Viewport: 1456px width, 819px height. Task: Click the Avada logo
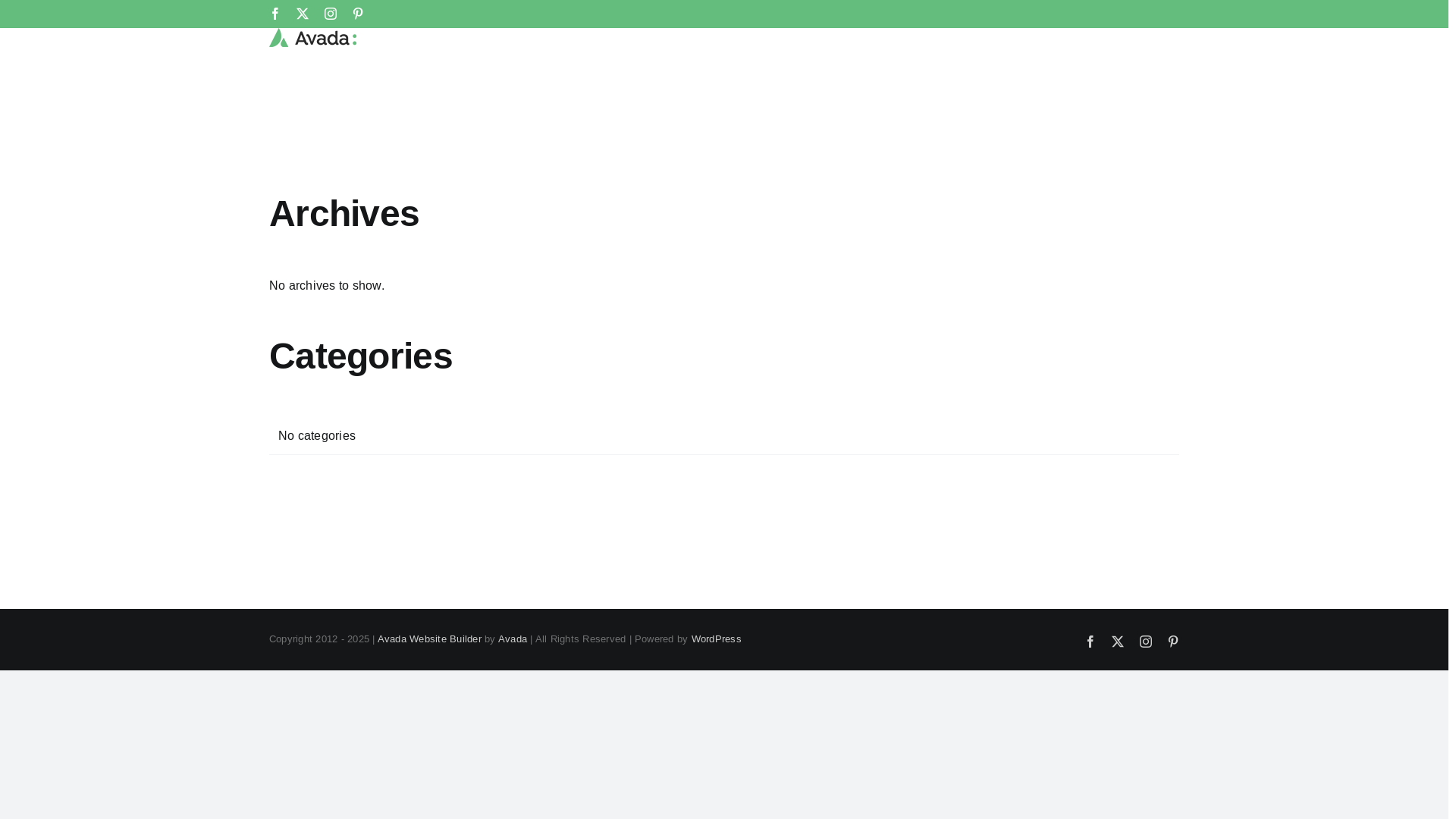[312, 38]
